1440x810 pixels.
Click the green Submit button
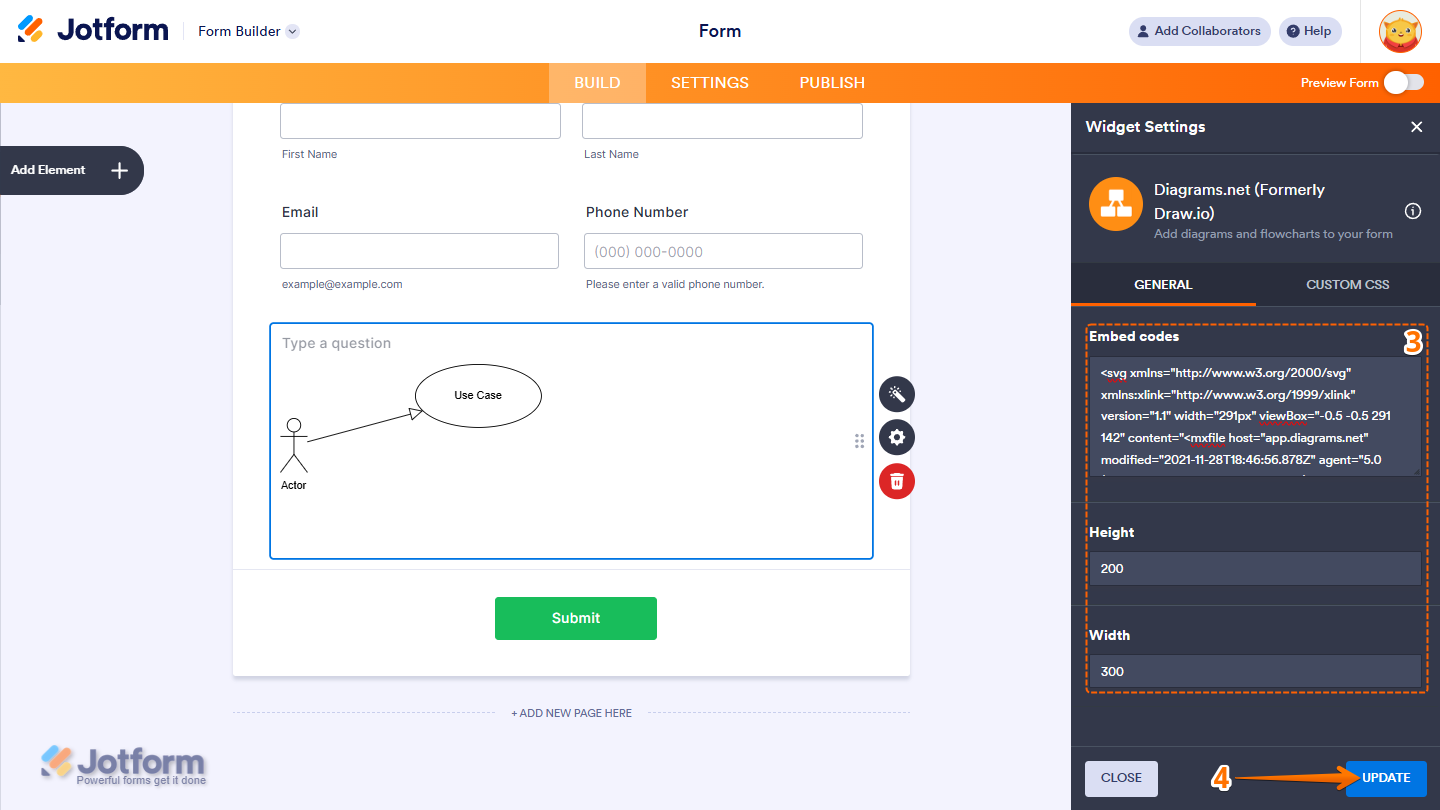coord(576,618)
